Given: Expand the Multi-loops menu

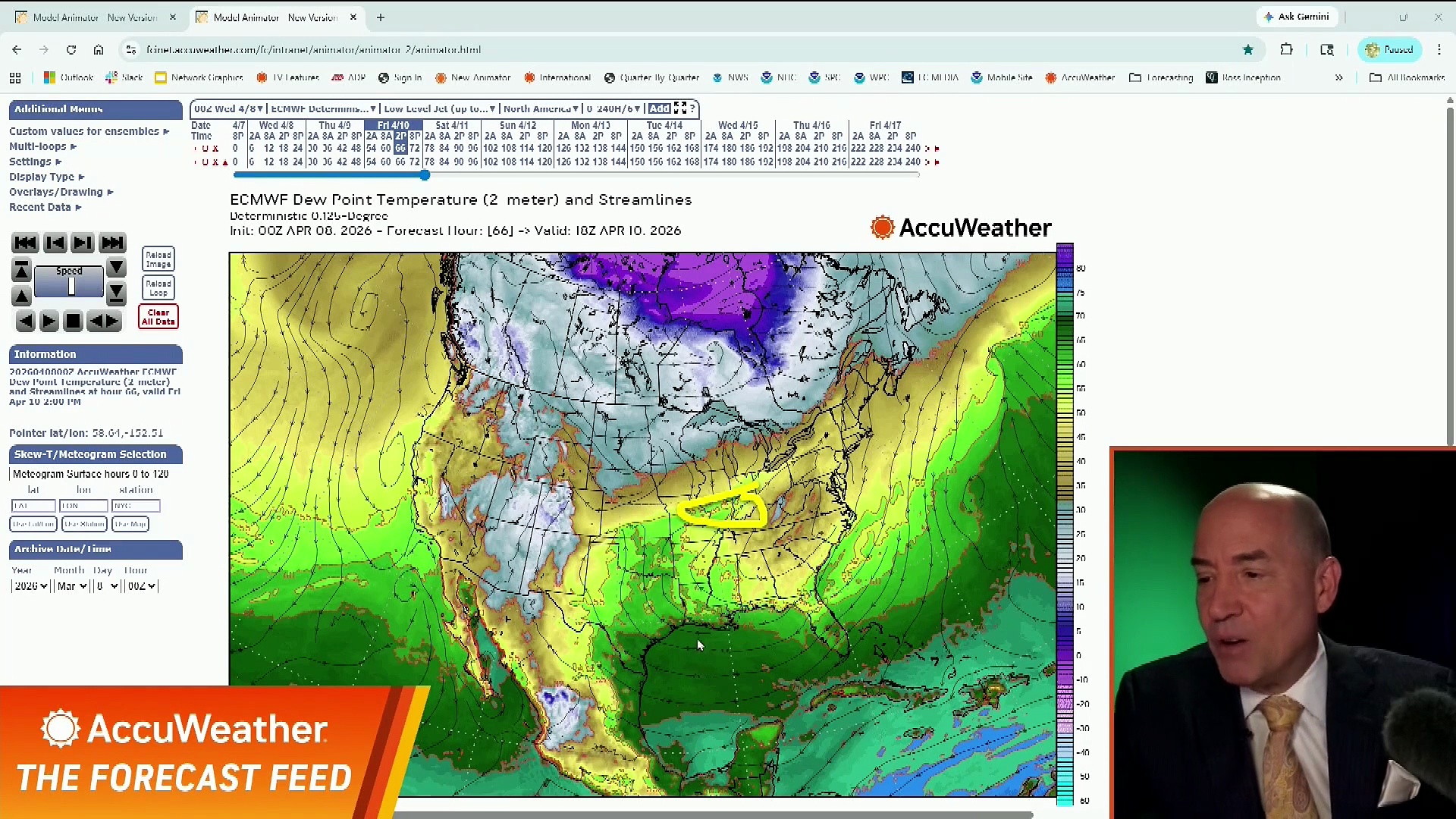Looking at the screenshot, I should [x=42, y=146].
